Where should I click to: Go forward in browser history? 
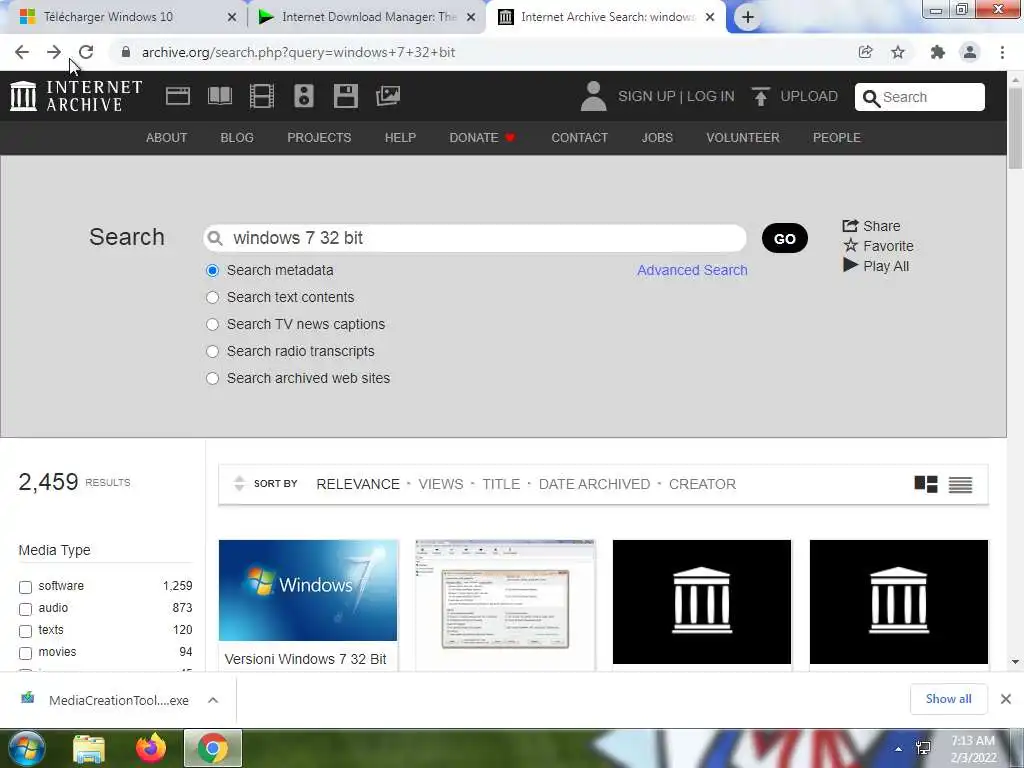pyautogui.click(x=54, y=52)
